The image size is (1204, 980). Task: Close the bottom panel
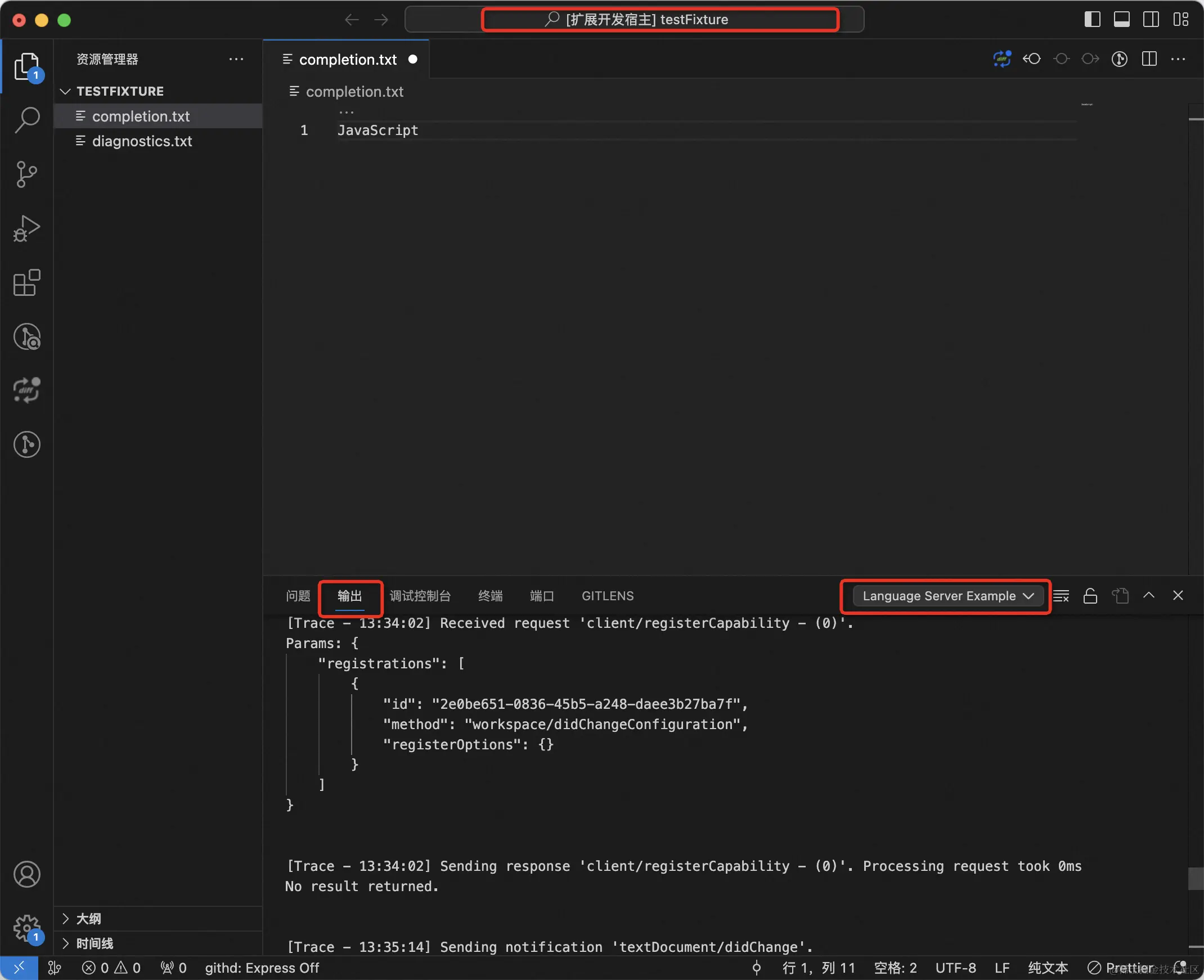pyautogui.click(x=1178, y=595)
